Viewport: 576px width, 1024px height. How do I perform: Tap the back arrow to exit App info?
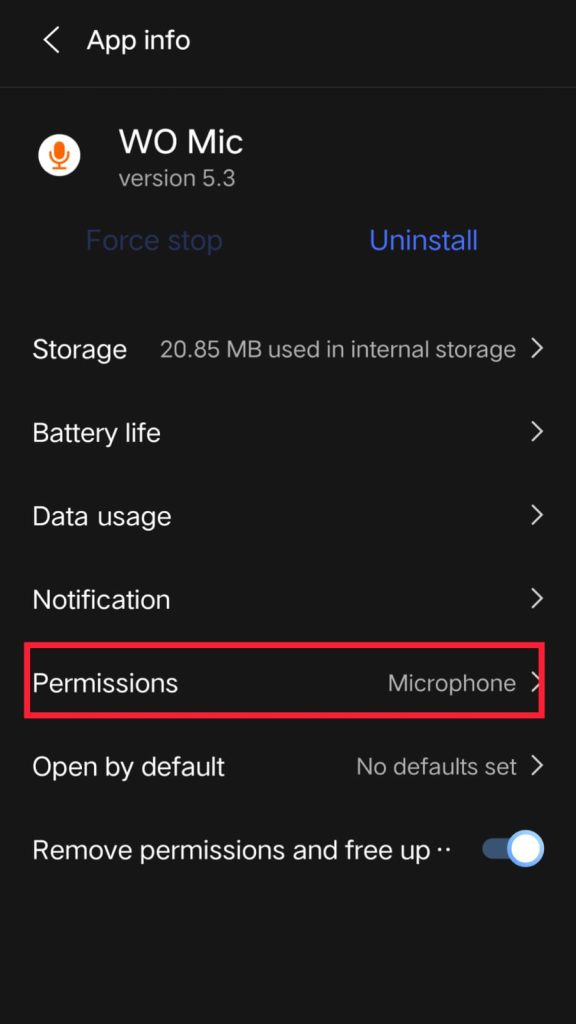[x=50, y=40]
